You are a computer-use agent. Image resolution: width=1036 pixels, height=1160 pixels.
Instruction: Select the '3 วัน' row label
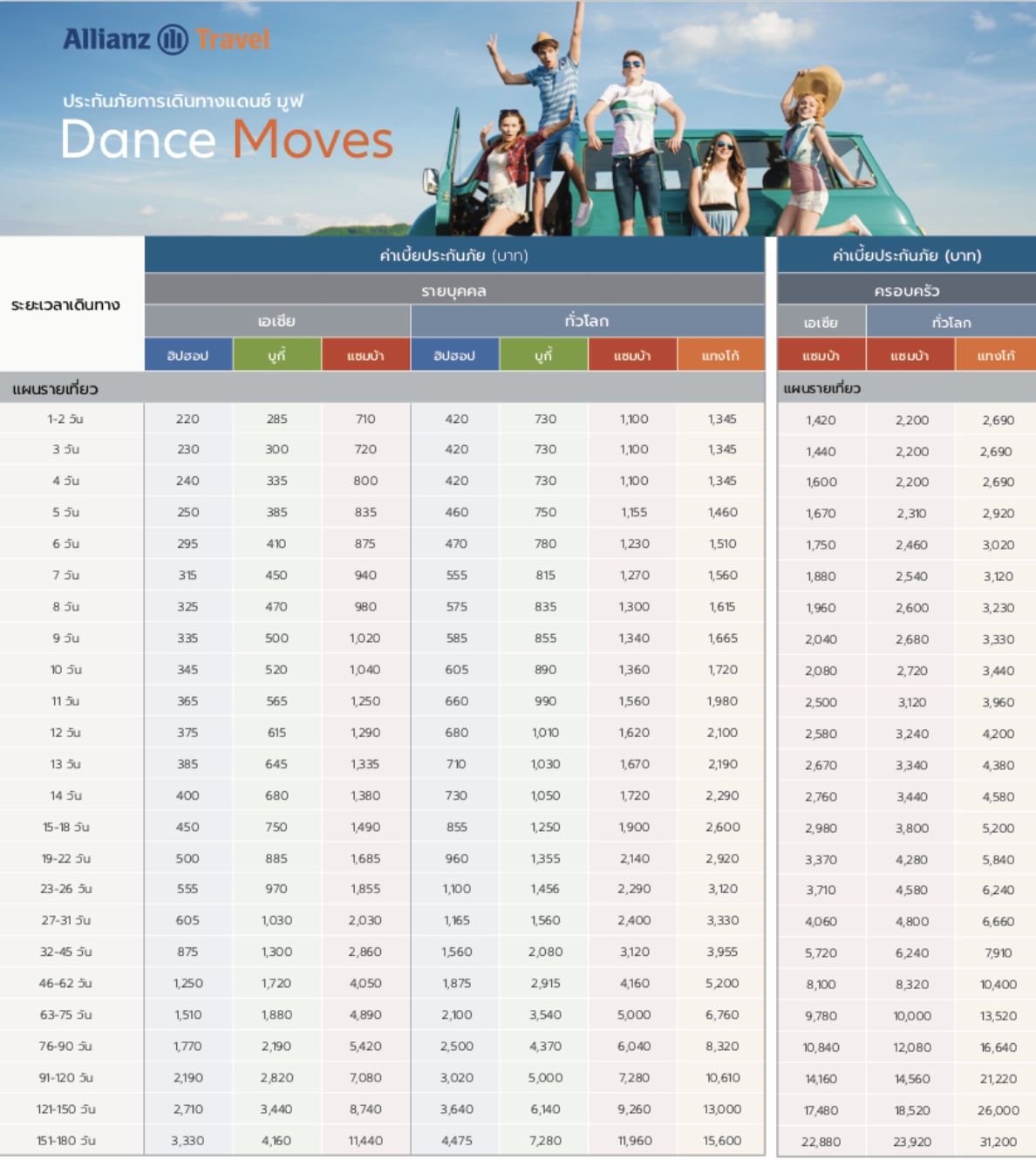65,450
